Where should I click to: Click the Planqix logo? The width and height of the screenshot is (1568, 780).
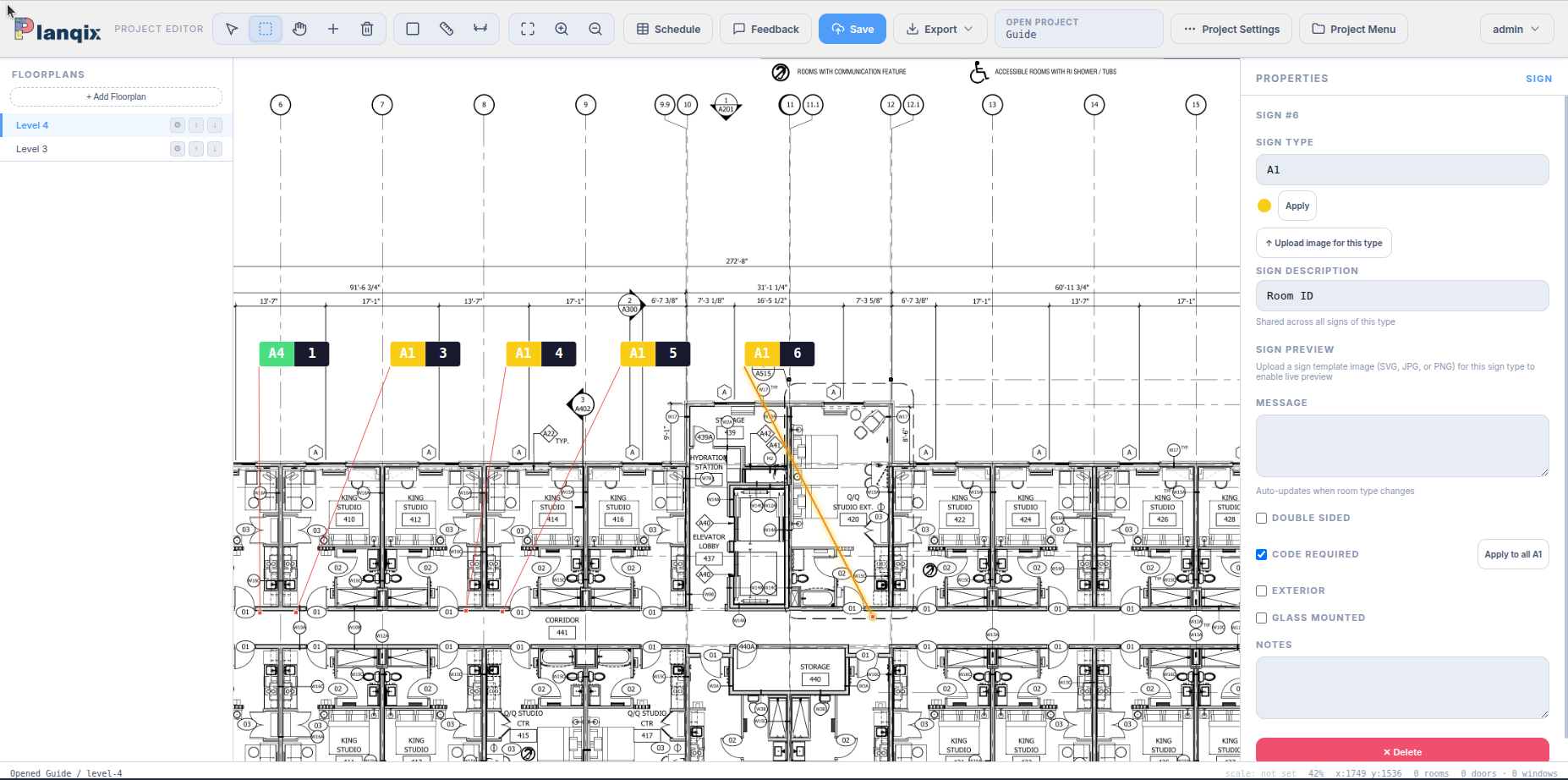(x=58, y=30)
